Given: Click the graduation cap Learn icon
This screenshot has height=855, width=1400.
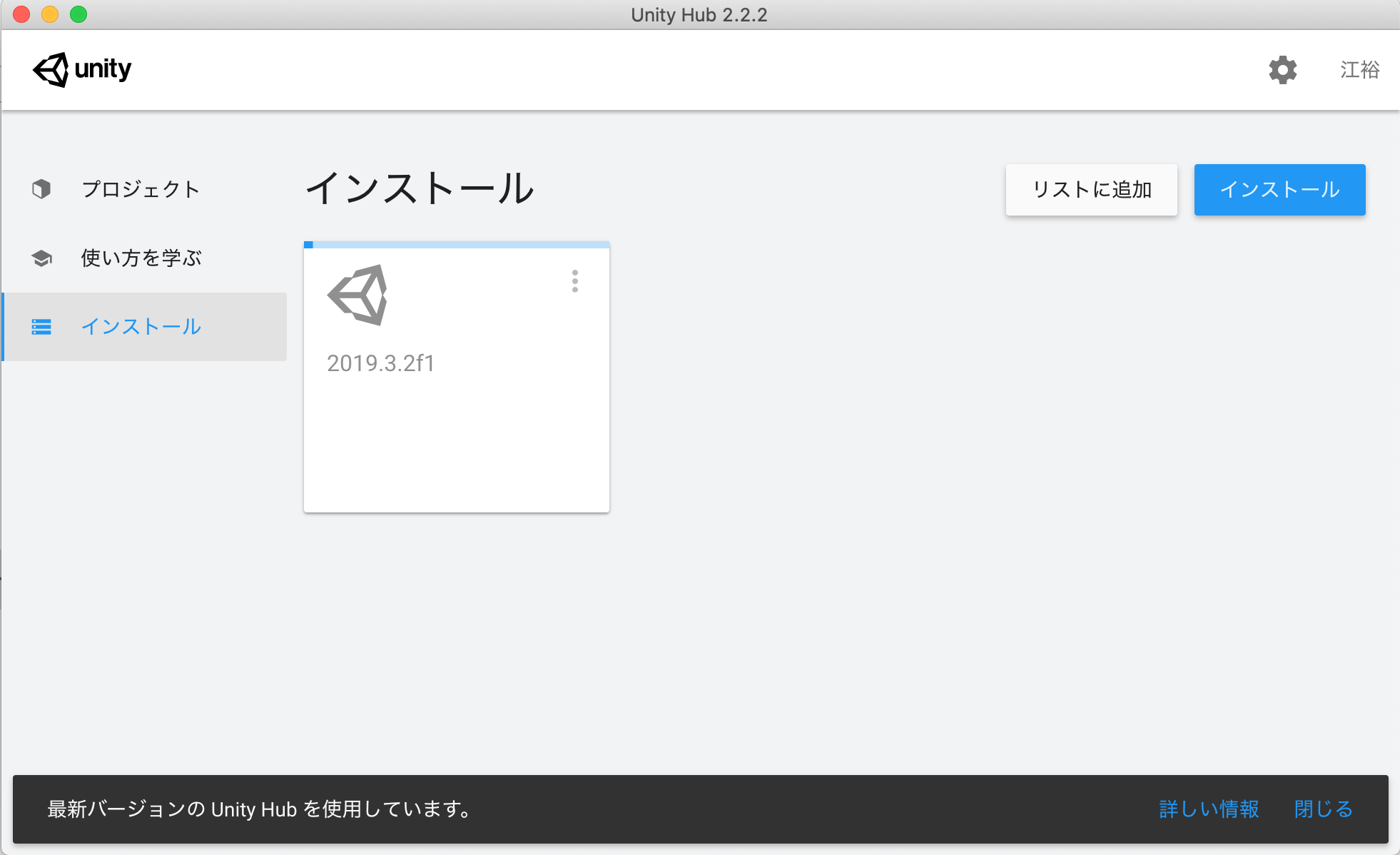Looking at the screenshot, I should click(41, 258).
